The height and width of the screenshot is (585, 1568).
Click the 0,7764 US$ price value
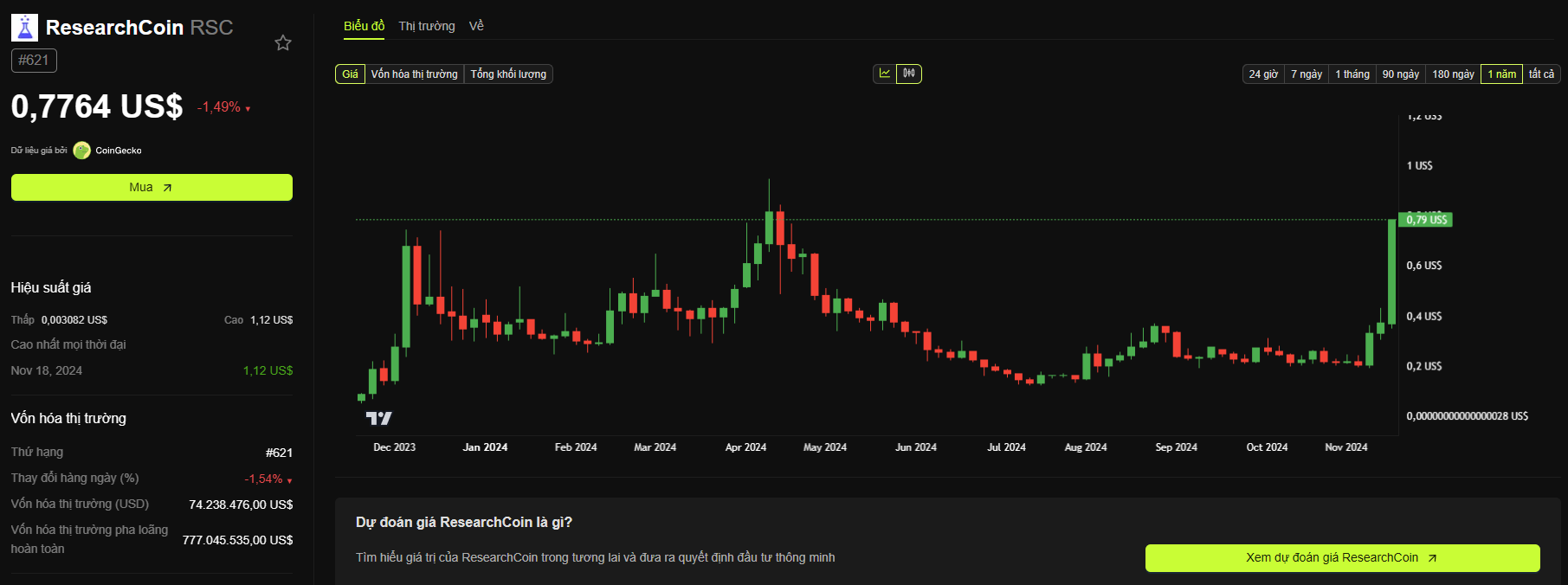(x=97, y=107)
